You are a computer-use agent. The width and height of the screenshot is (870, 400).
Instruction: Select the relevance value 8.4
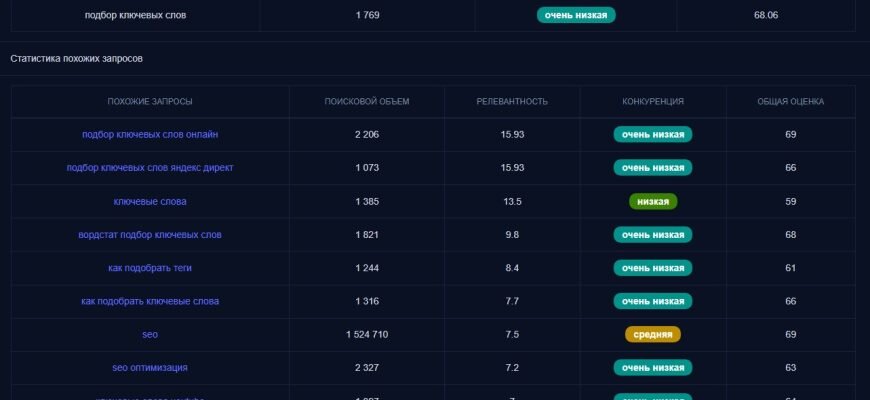pyautogui.click(x=512, y=268)
